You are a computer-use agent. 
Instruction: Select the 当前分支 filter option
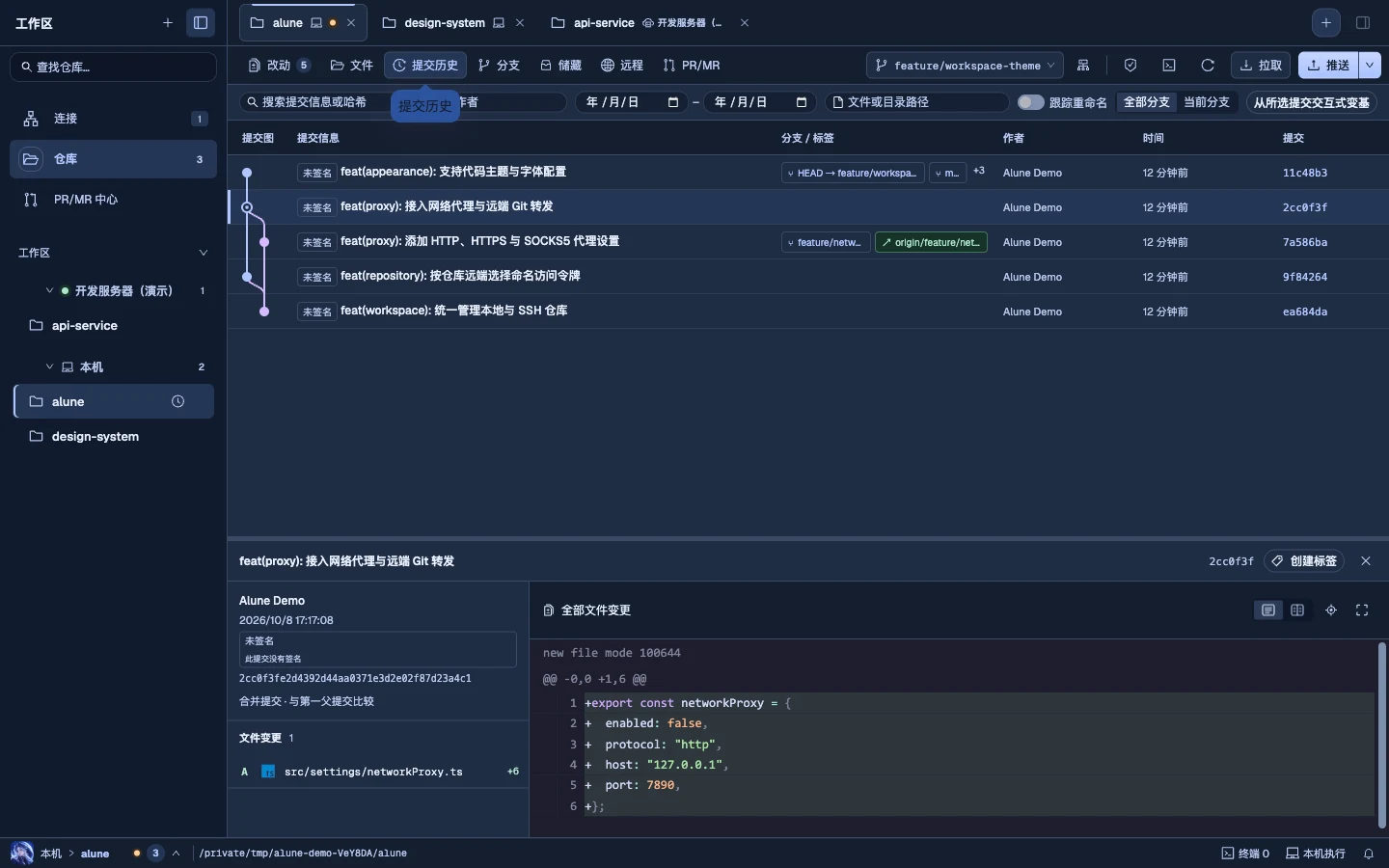(x=1207, y=102)
